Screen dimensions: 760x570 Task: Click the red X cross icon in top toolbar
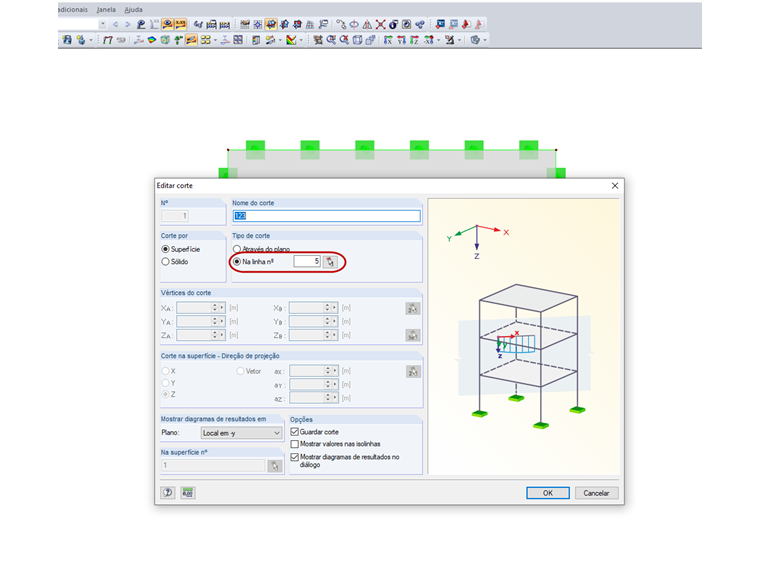click(x=380, y=24)
